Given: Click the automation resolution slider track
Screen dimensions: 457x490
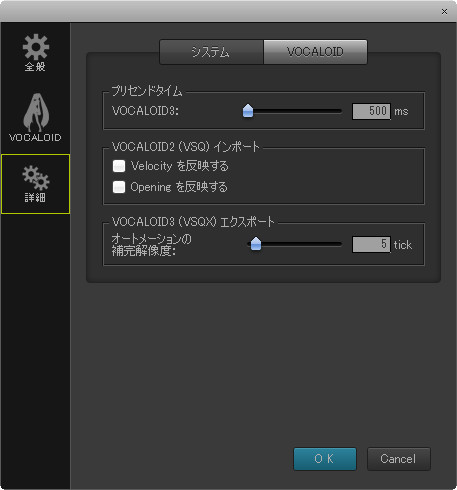Looking at the screenshot, I should 295,244.
